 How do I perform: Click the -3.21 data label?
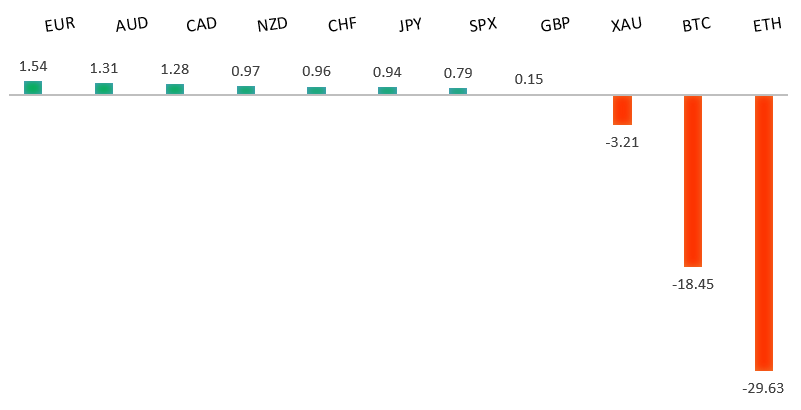622,142
